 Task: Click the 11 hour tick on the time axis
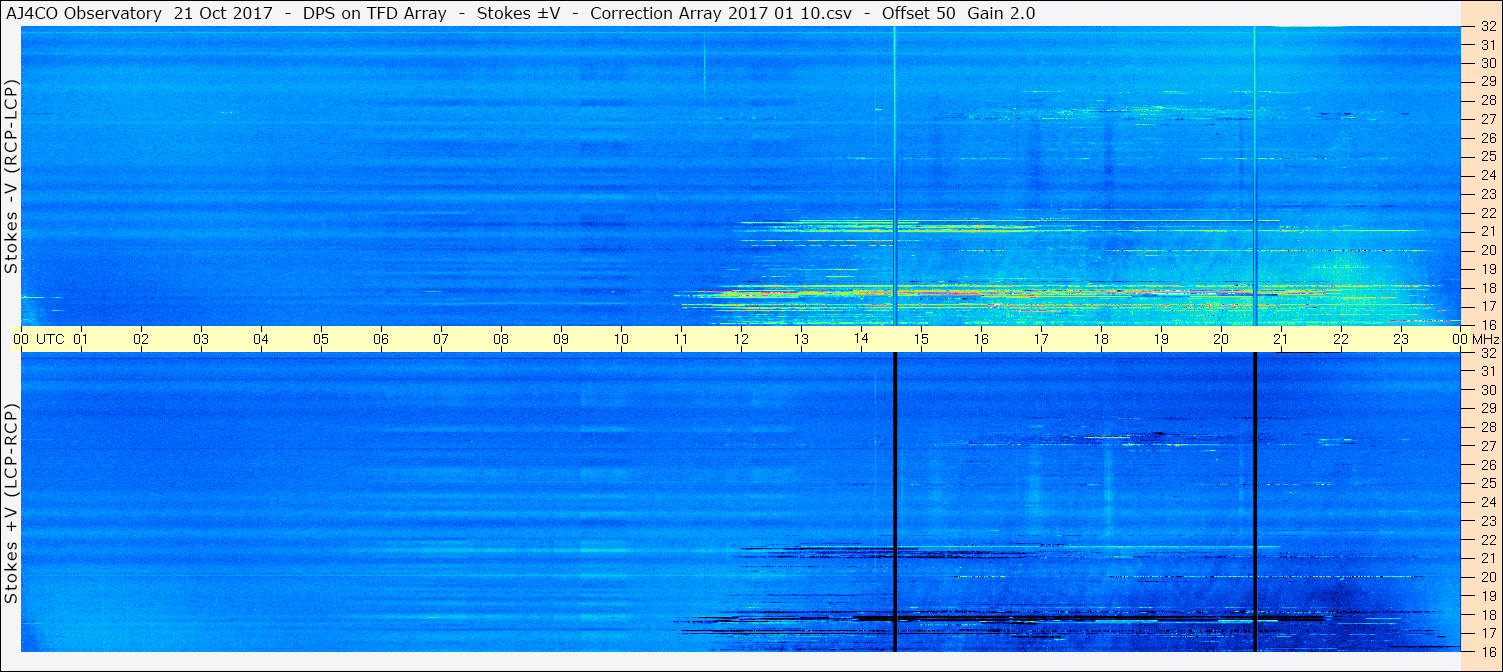(681, 339)
